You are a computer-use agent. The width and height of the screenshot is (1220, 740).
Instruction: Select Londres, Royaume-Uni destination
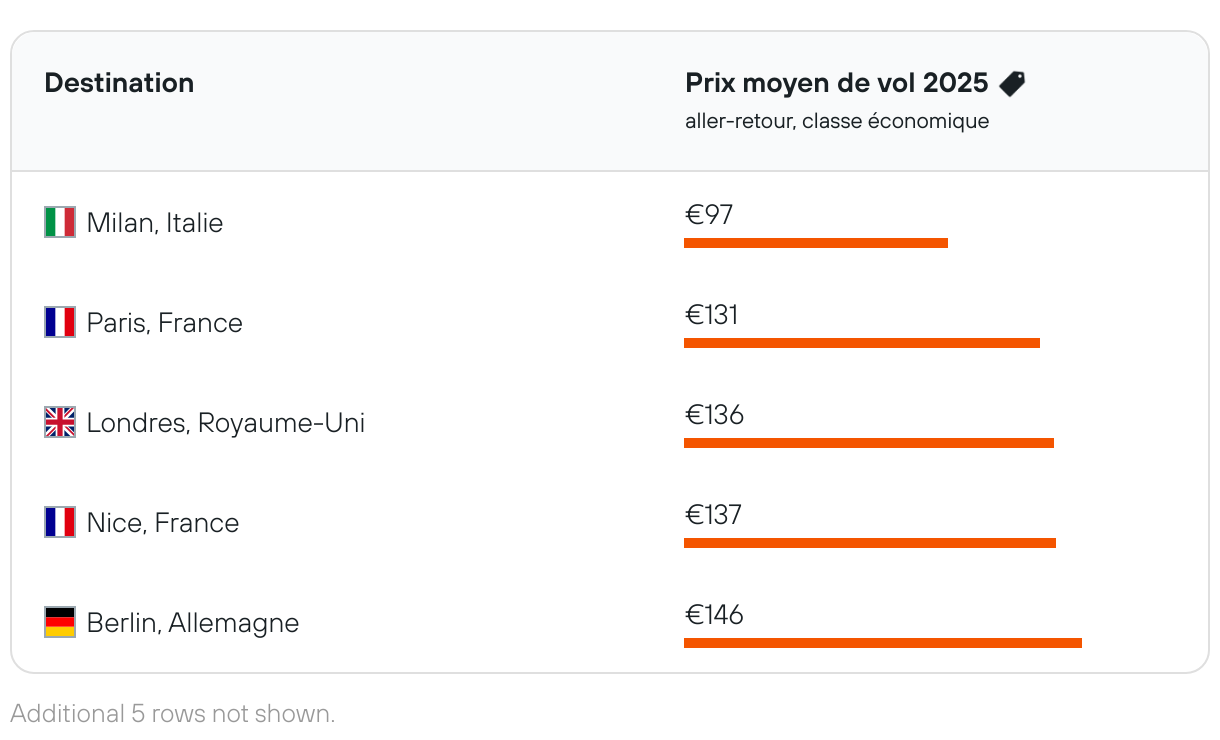click(x=226, y=423)
